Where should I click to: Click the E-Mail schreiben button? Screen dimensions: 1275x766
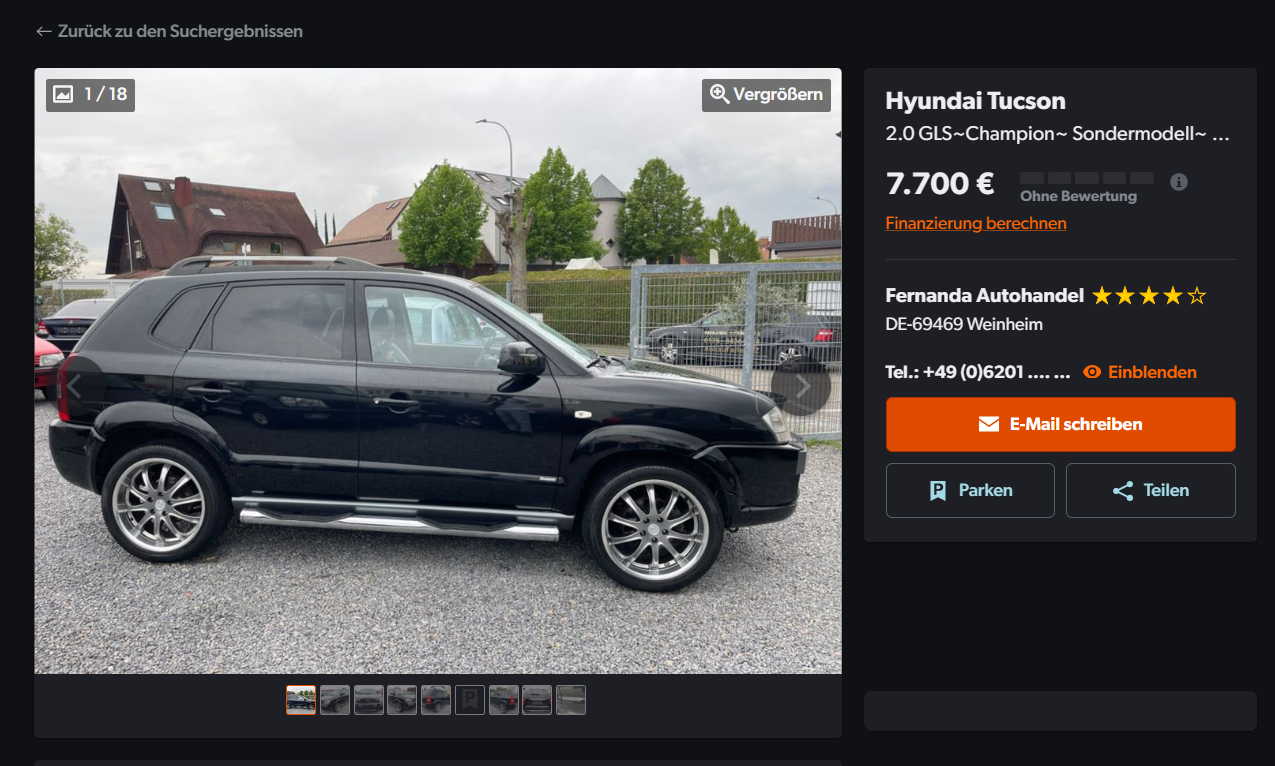[x=1061, y=424]
